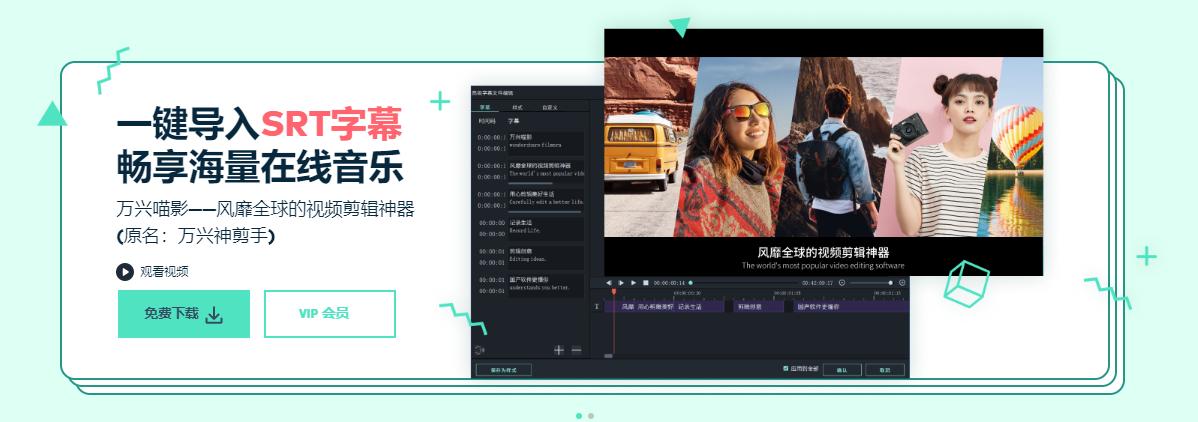Select the subtitle row 'understands you better.'
The image size is (1198, 422).
(x=546, y=284)
